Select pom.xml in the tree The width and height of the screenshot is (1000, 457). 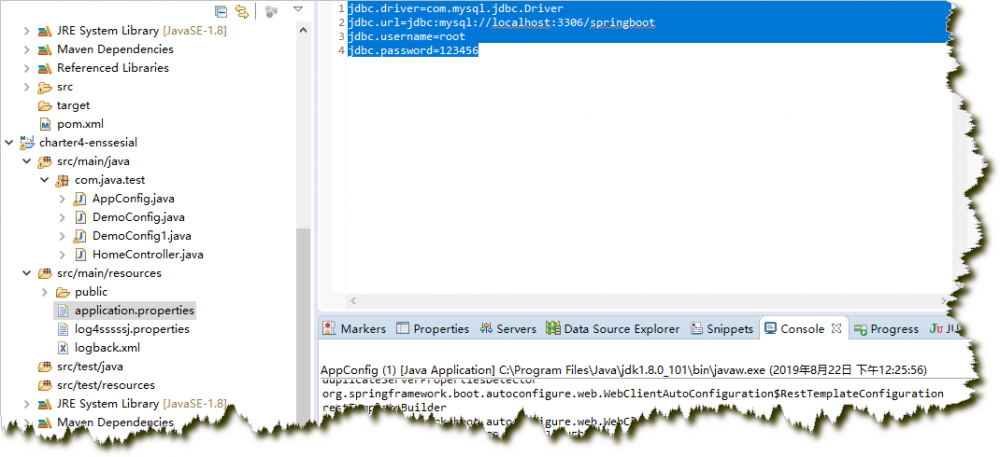coord(80,124)
